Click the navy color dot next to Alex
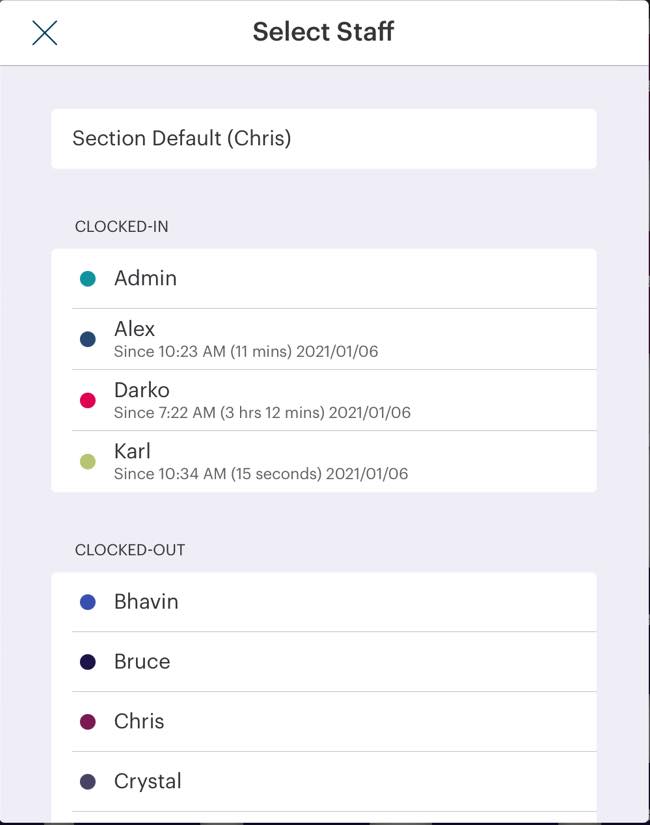 (88, 340)
